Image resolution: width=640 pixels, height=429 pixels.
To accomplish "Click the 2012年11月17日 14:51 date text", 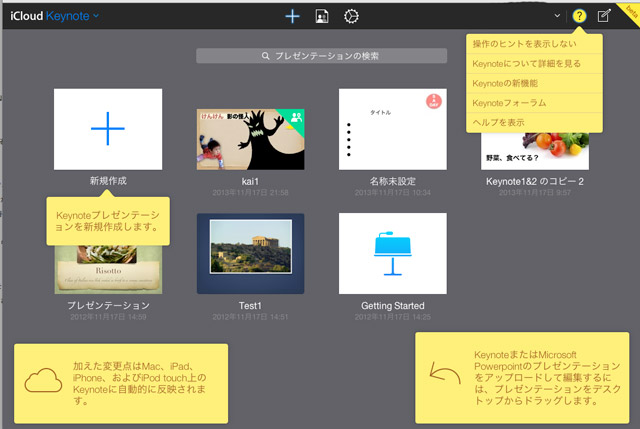I will tap(250, 317).
